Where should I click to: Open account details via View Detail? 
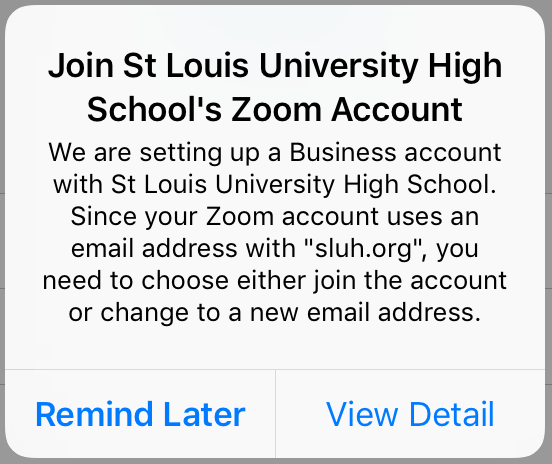[x=410, y=414]
